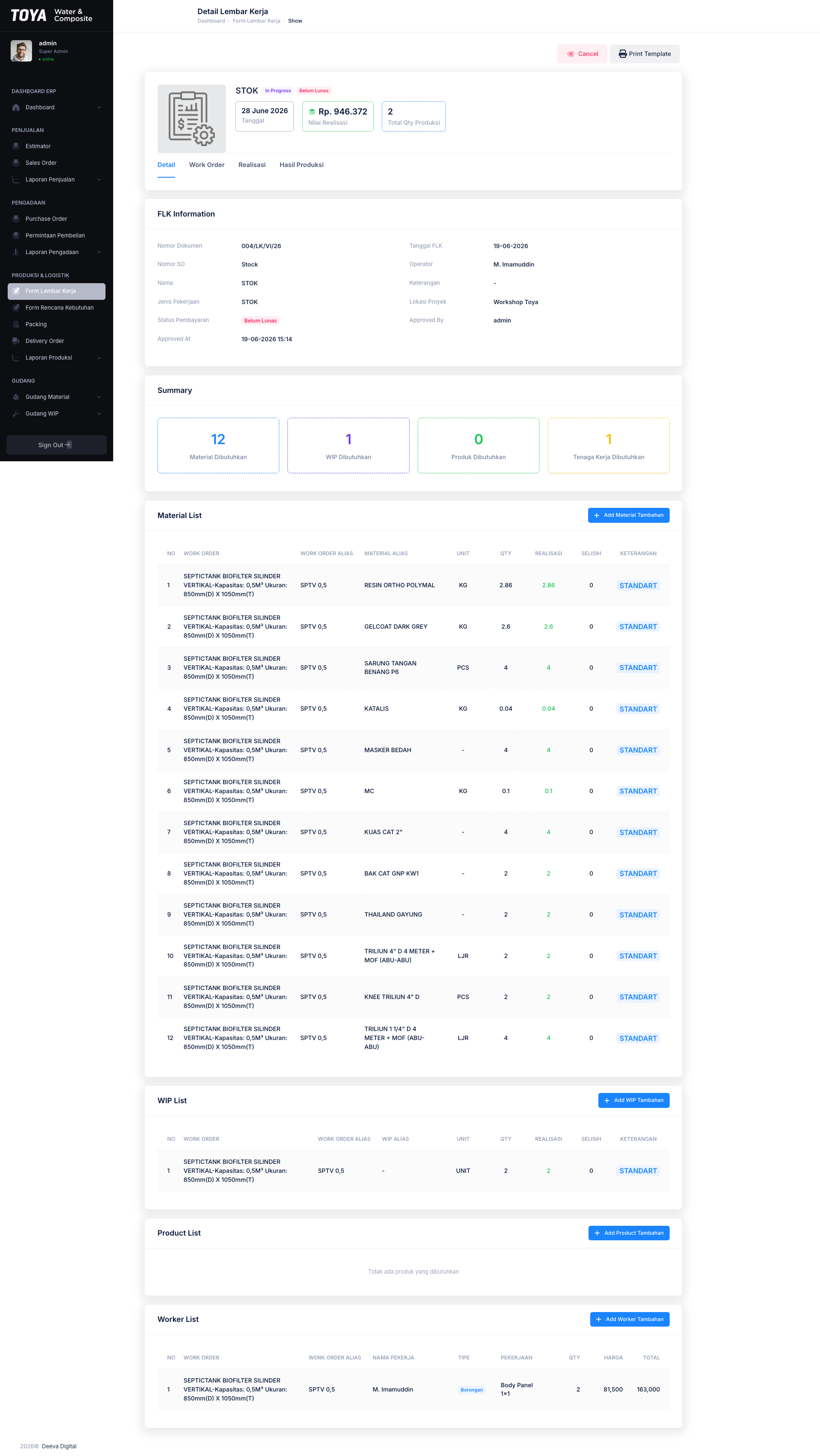Click the Gudang Material icon
Image resolution: width=820 pixels, height=1456 pixels.
coord(16,397)
